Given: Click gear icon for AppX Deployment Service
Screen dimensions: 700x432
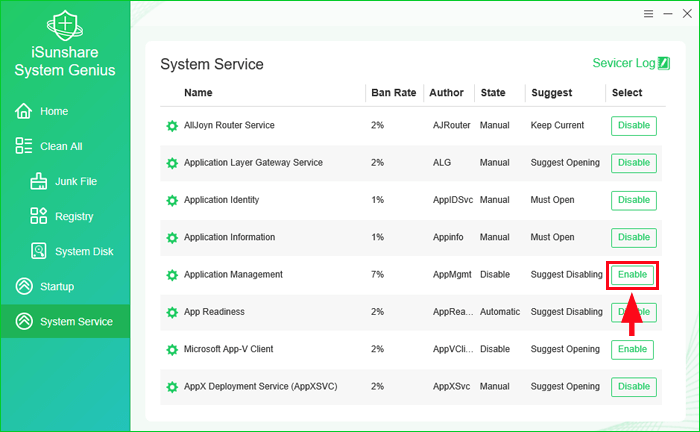Looking at the screenshot, I should point(172,387).
